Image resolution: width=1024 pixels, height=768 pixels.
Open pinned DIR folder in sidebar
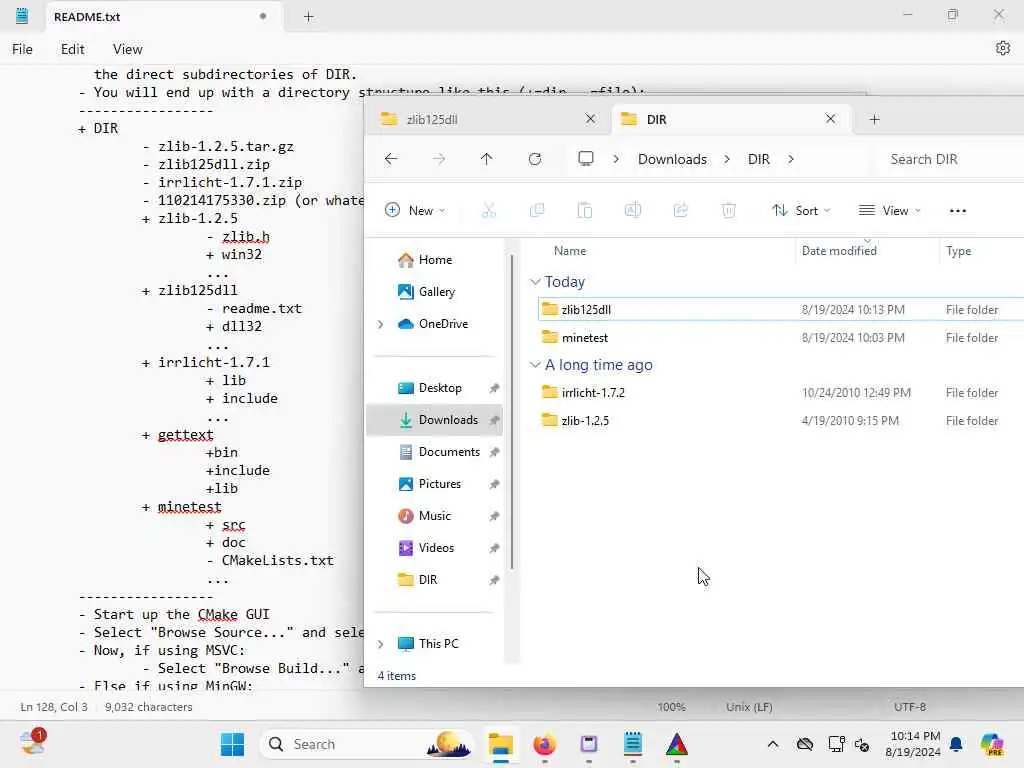coord(428,580)
